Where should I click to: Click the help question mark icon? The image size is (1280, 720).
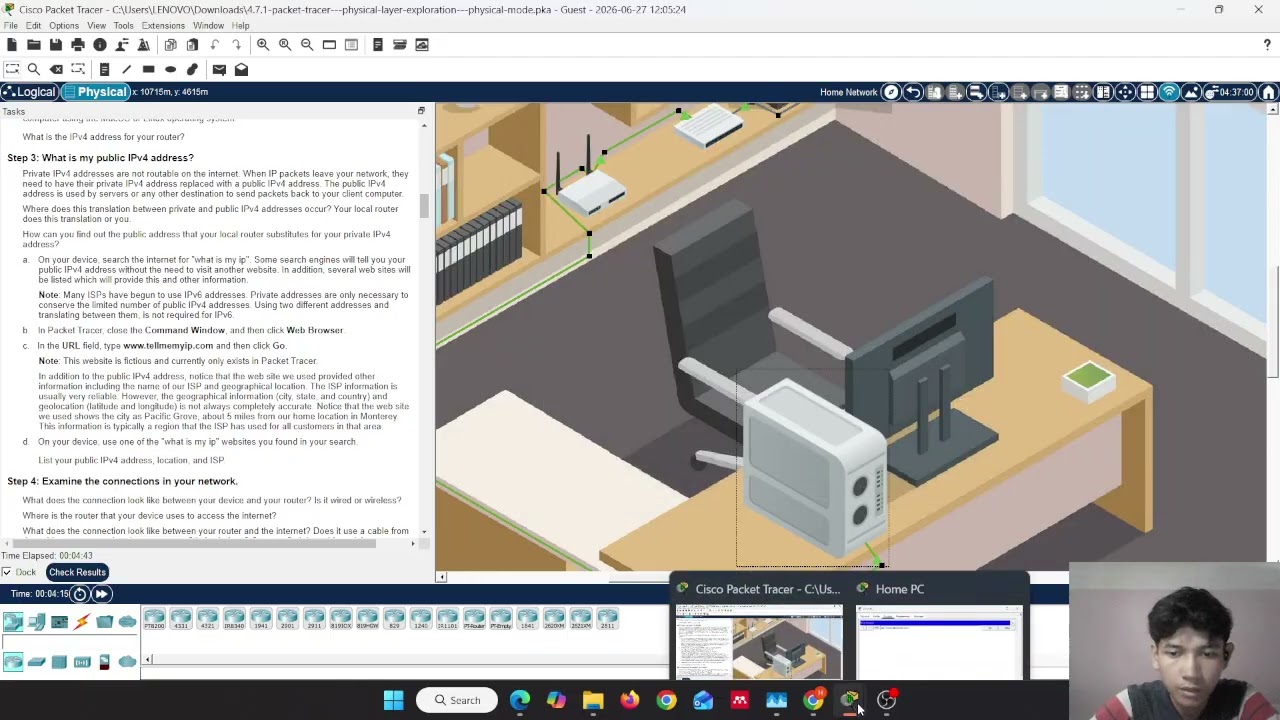coord(1267,45)
